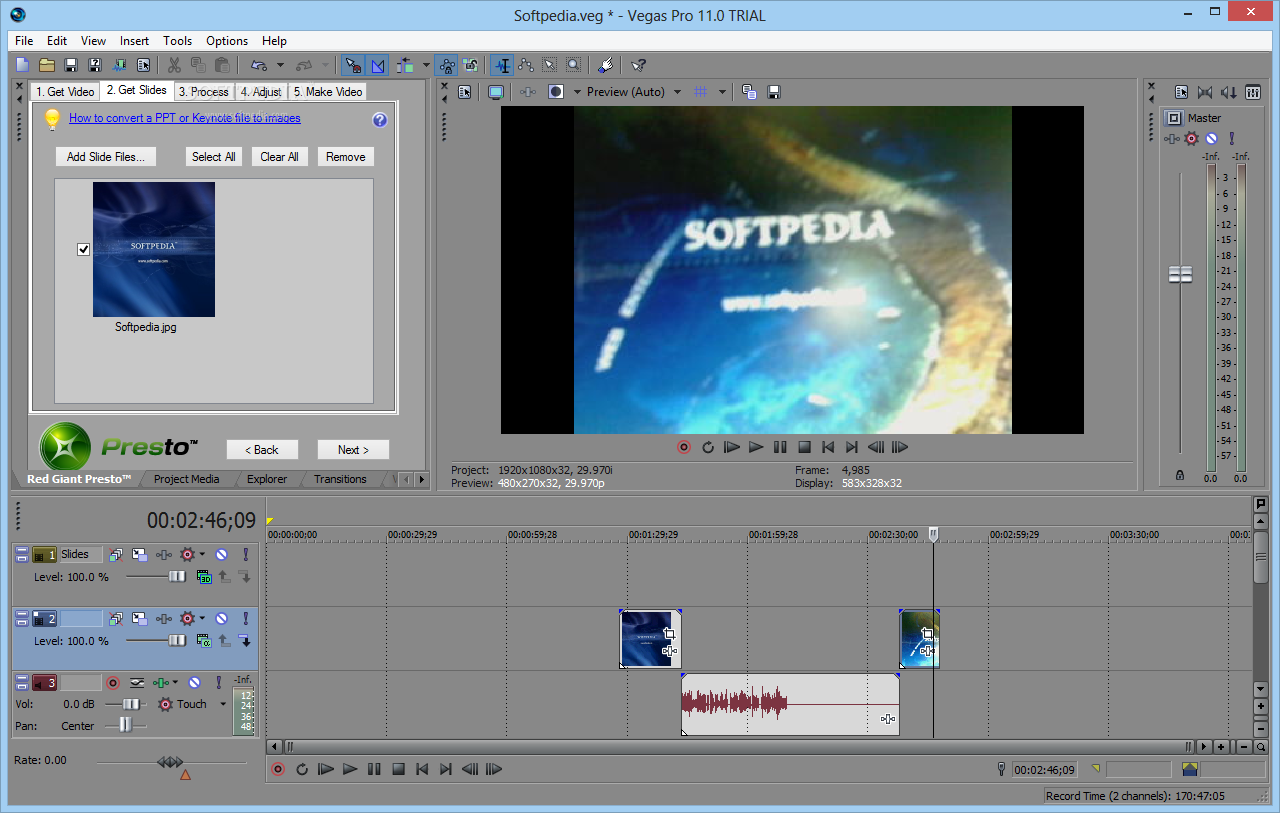Click the Slides track Level slider handle
The image size is (1280, 813).
(177, 577)
